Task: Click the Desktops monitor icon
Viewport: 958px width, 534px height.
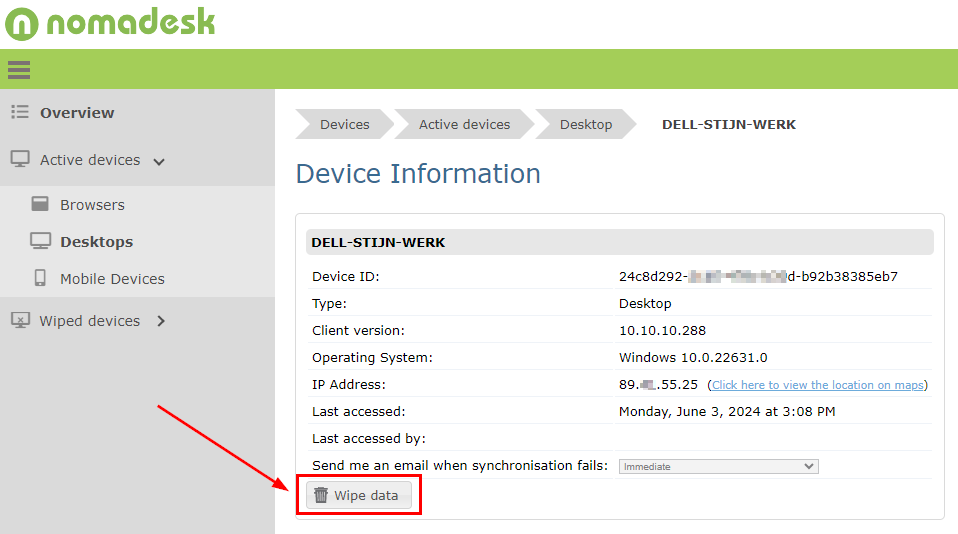Action: coord(40,241)
